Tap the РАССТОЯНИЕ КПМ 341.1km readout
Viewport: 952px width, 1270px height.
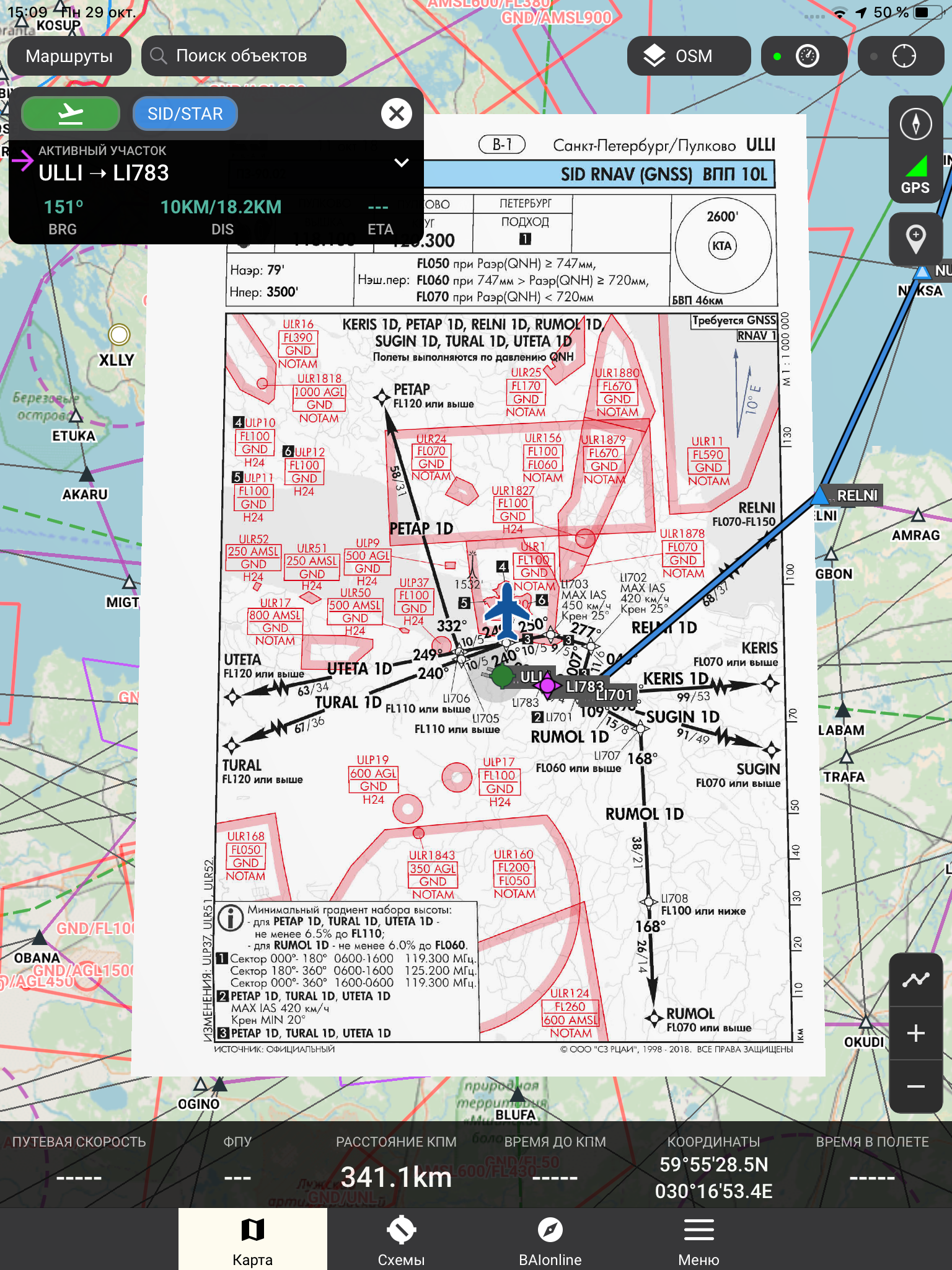pyautogui.click(x=397, y=1164)
